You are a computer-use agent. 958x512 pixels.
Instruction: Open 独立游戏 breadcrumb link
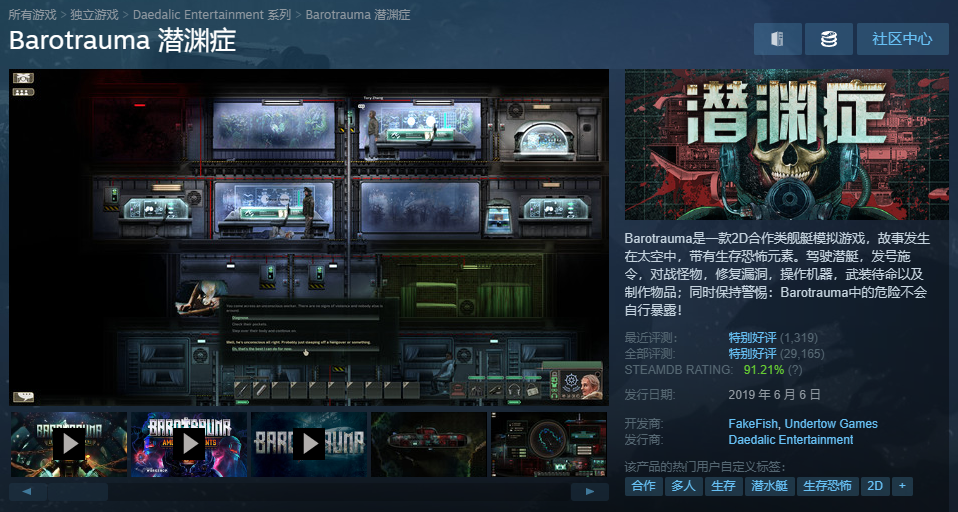(x=94, y=15)
